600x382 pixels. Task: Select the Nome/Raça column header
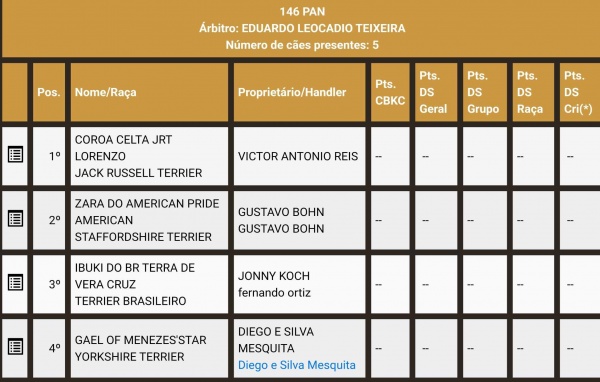pyautogui.click(x=149, y=92)
